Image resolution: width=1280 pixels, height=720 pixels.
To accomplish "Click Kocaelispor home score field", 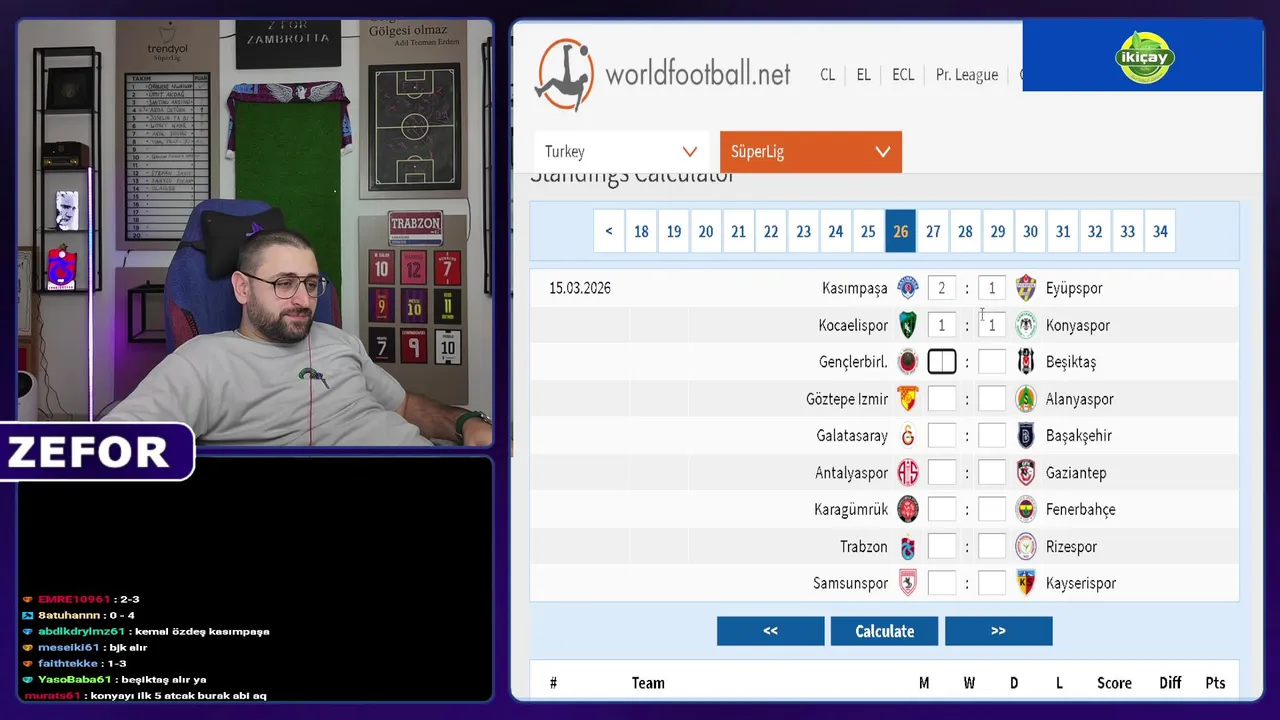I will click(941, 325).
